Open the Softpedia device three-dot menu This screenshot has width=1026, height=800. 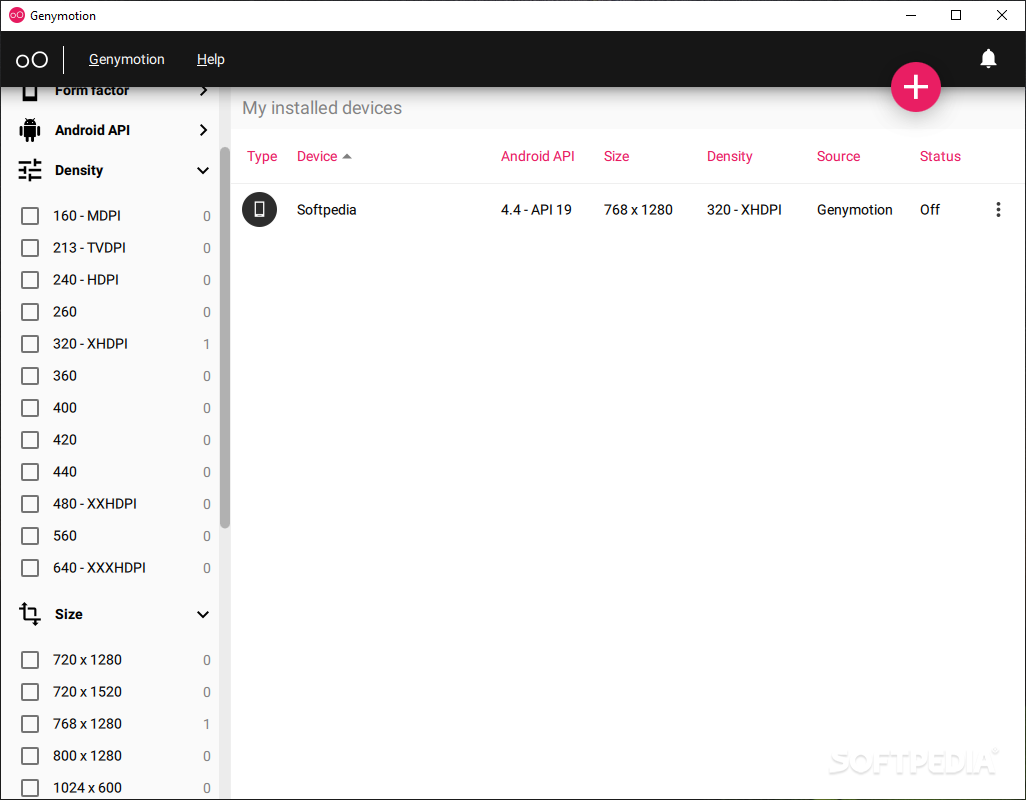pyautogui.click(x=998, y=209)
